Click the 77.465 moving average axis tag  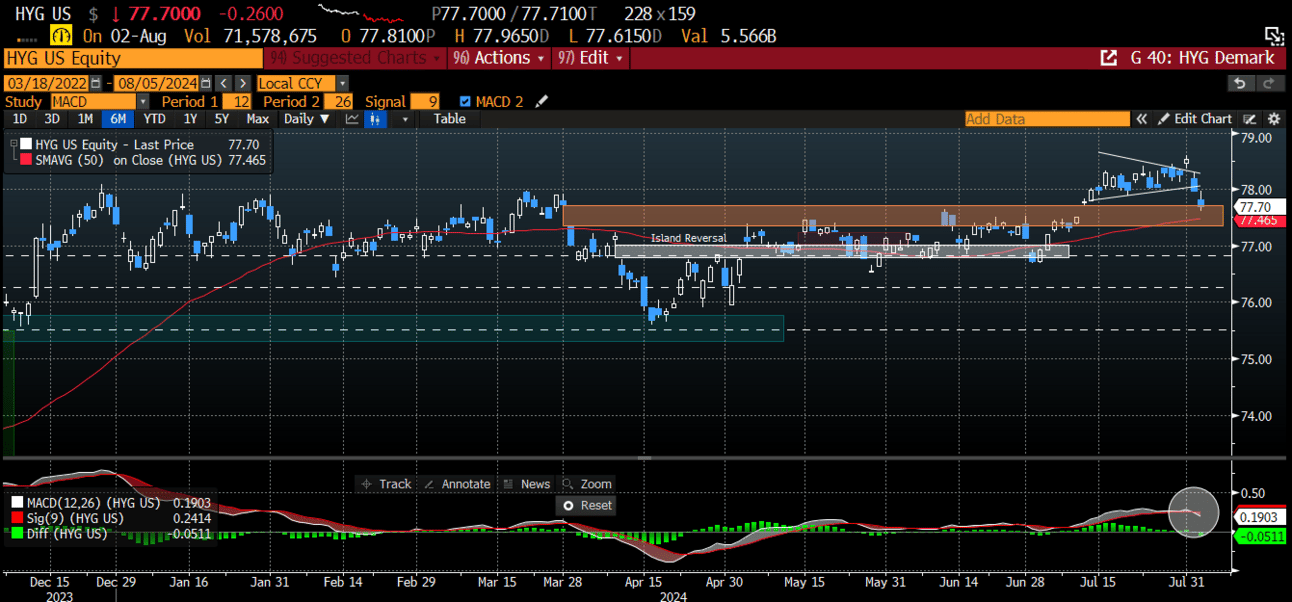(1258, 220)
